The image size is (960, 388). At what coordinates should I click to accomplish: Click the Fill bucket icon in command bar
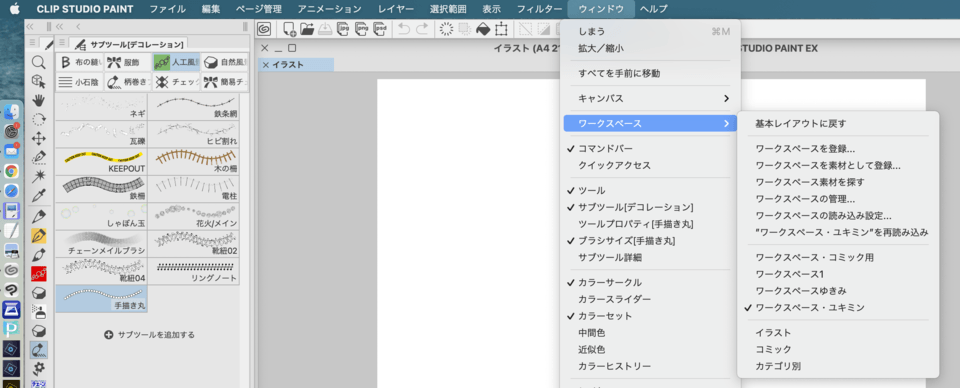click(x=484, y=29)
